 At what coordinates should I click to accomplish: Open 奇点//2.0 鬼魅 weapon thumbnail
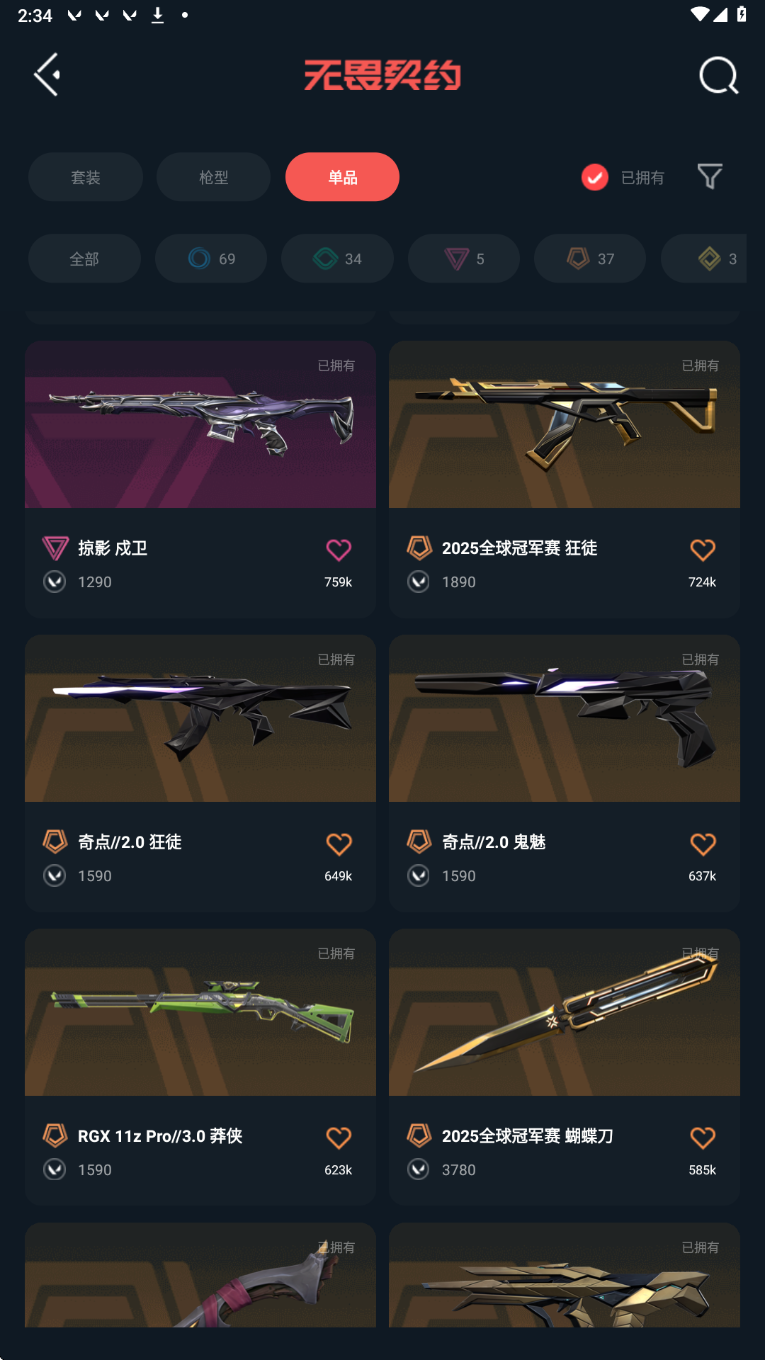[x=564, y=718]
